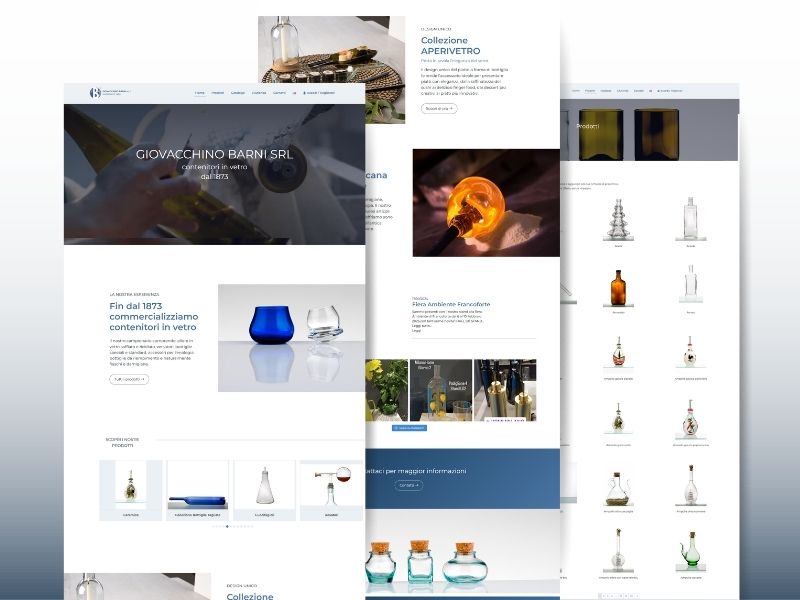Click the Prodotti banner title on the products page
This screenshot has width=800, height=600.
tap(588, 126)
